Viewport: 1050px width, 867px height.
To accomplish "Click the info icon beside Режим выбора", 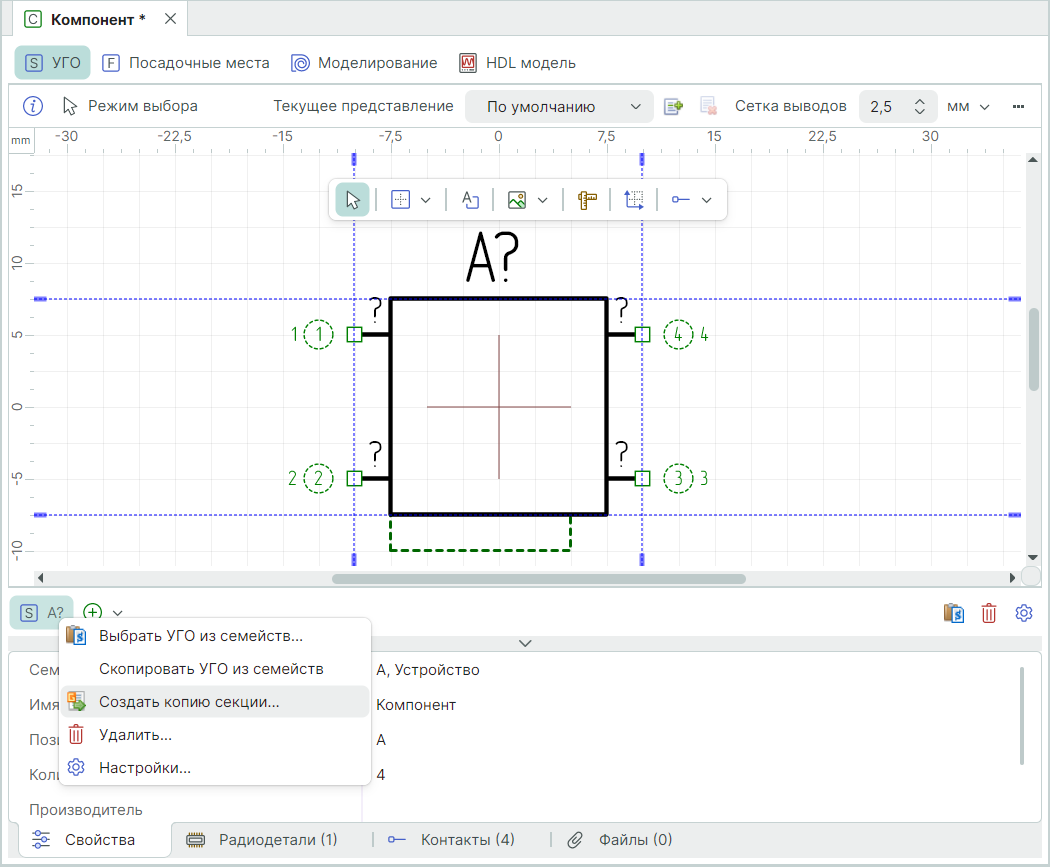I will click(x=33, y=106).
